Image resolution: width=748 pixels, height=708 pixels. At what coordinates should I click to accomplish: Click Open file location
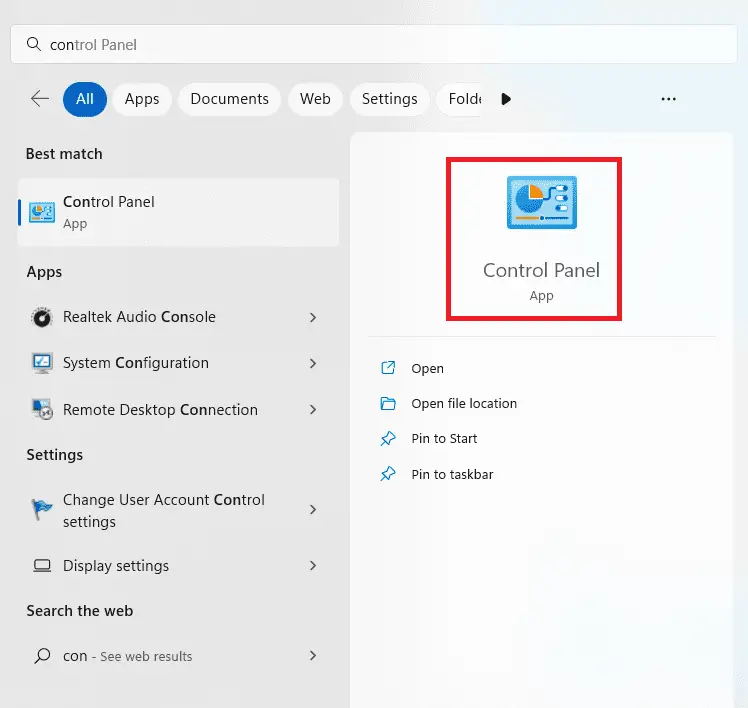pos(464,404)
